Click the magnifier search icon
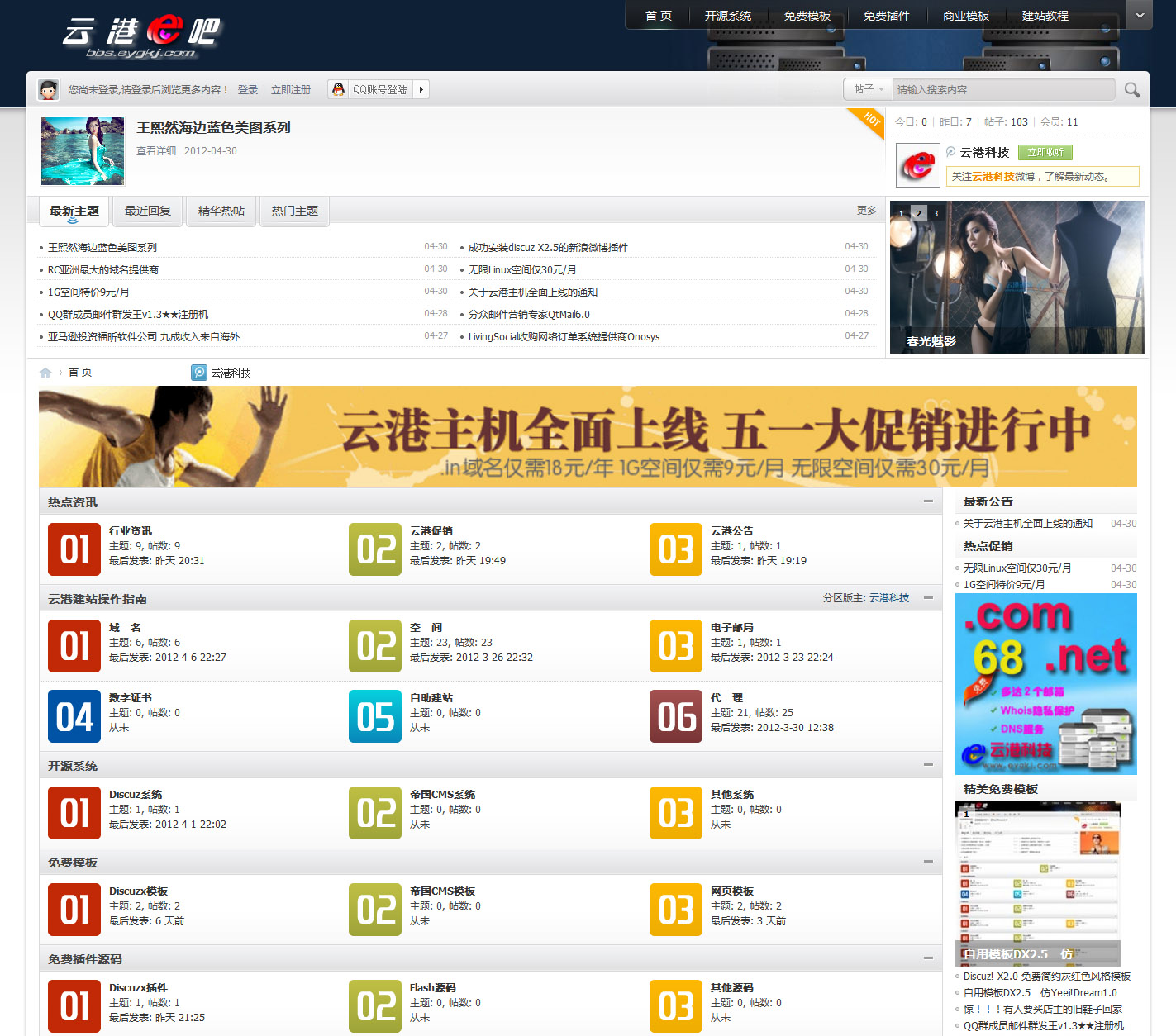 coord(1131,90)
